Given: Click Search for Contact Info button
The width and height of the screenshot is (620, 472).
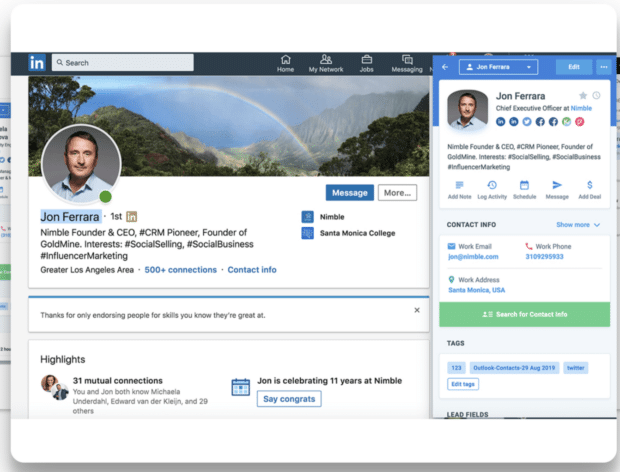Looking at the screenshot, I should pos(524,314).
